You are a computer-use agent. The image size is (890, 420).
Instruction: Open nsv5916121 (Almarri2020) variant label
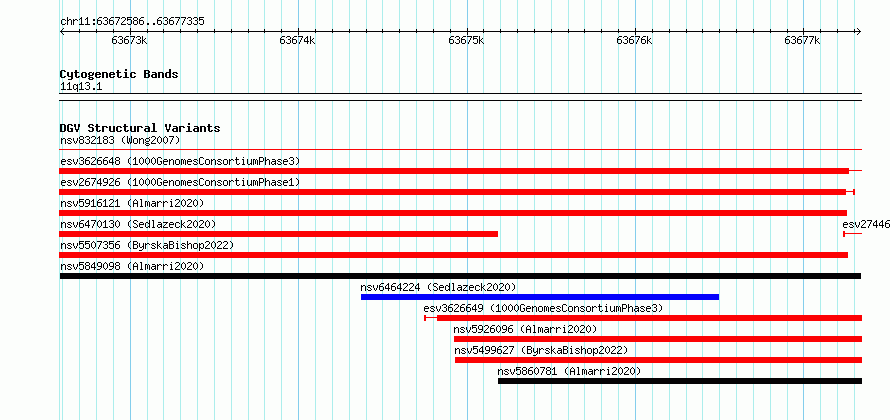[132, 203]
